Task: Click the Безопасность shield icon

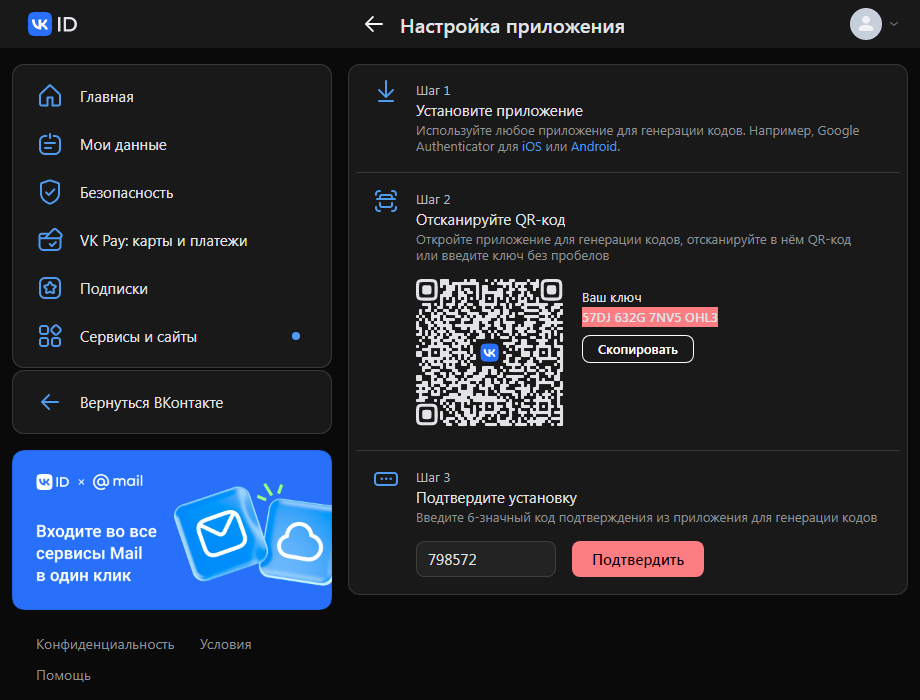Action: click(x=50, y=192)
